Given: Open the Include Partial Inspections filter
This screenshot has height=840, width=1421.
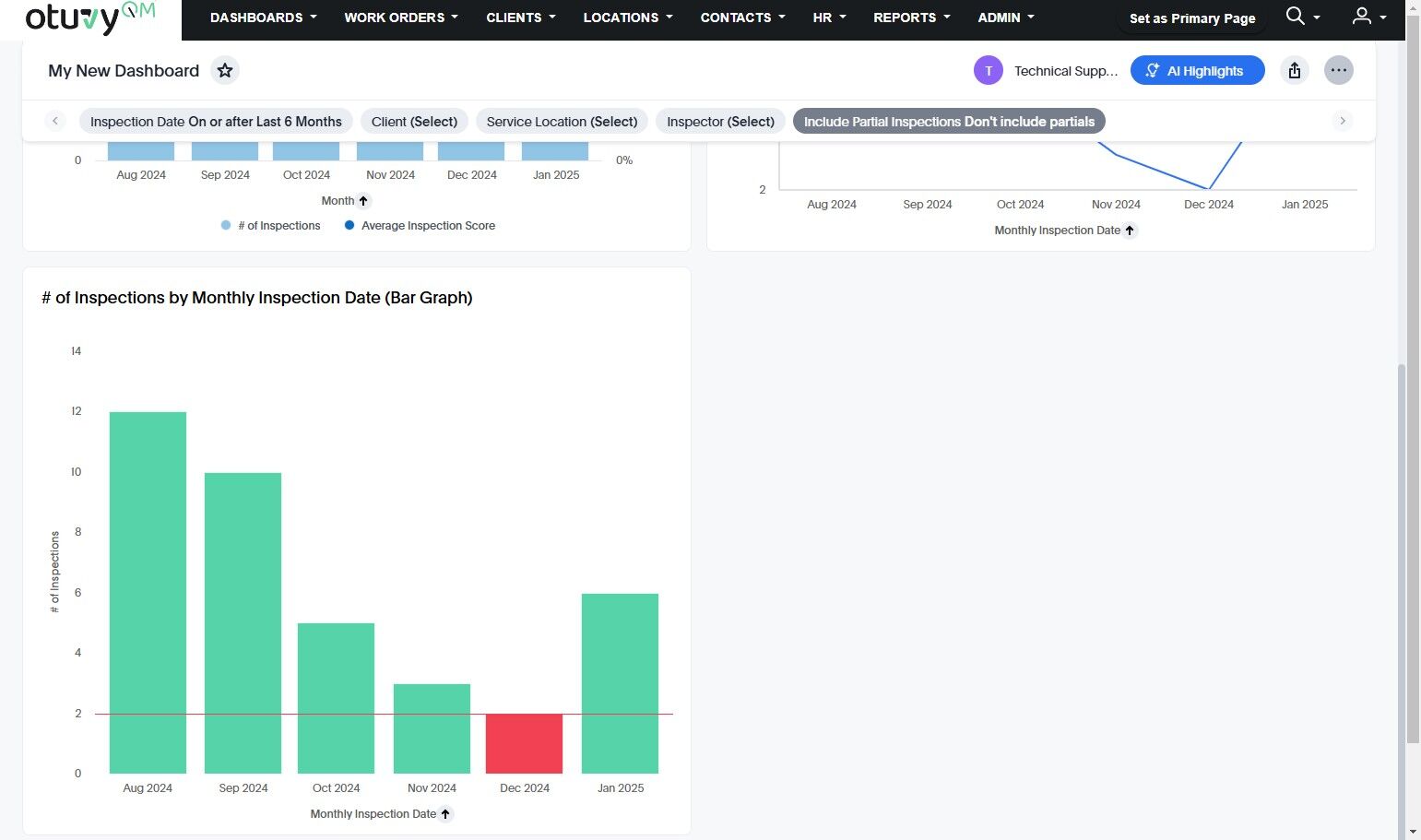Looking at the screenshot, I should coord(949,122).
